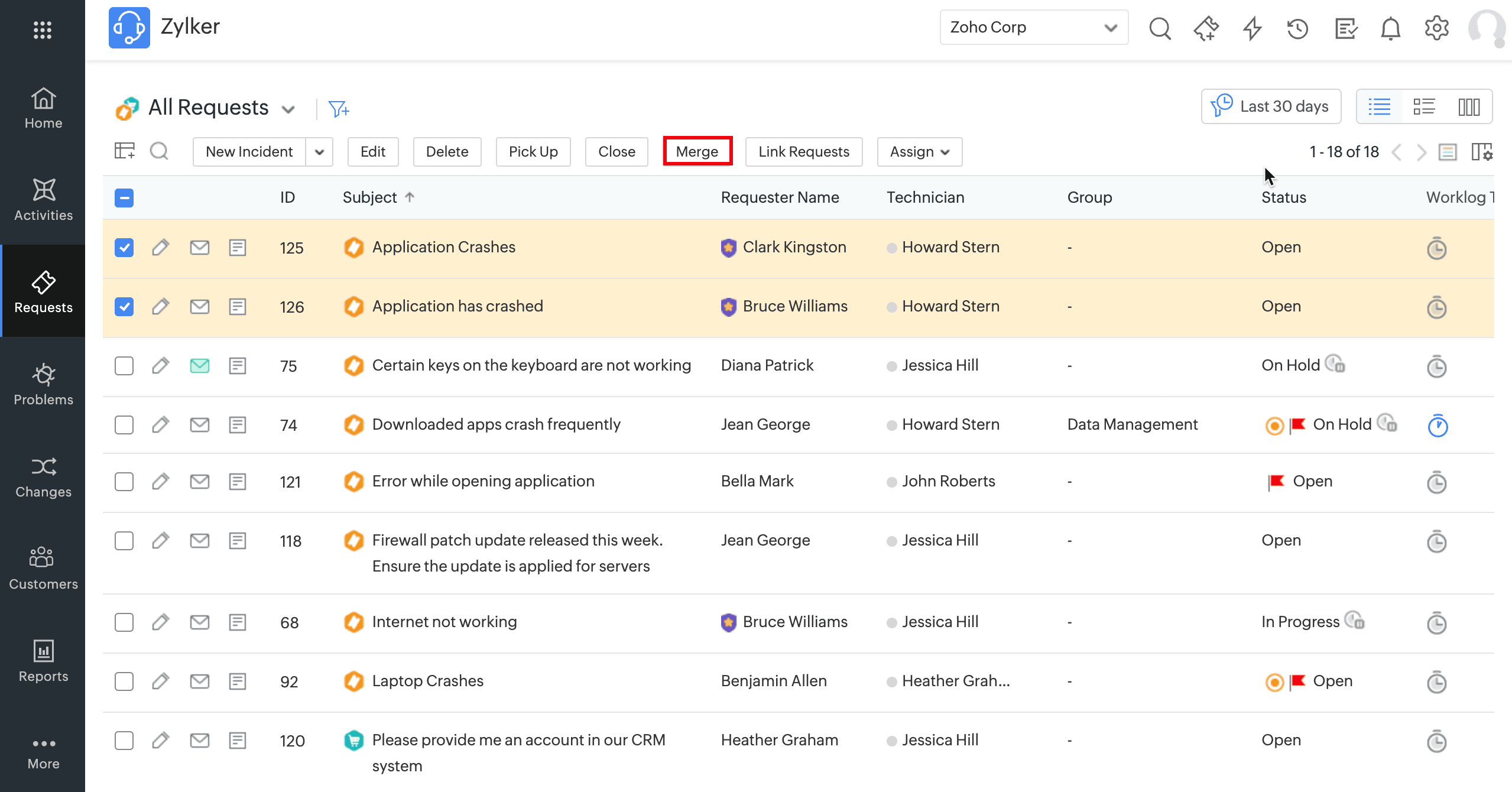Open the reply mail icon for request 75

coord(200,366)
